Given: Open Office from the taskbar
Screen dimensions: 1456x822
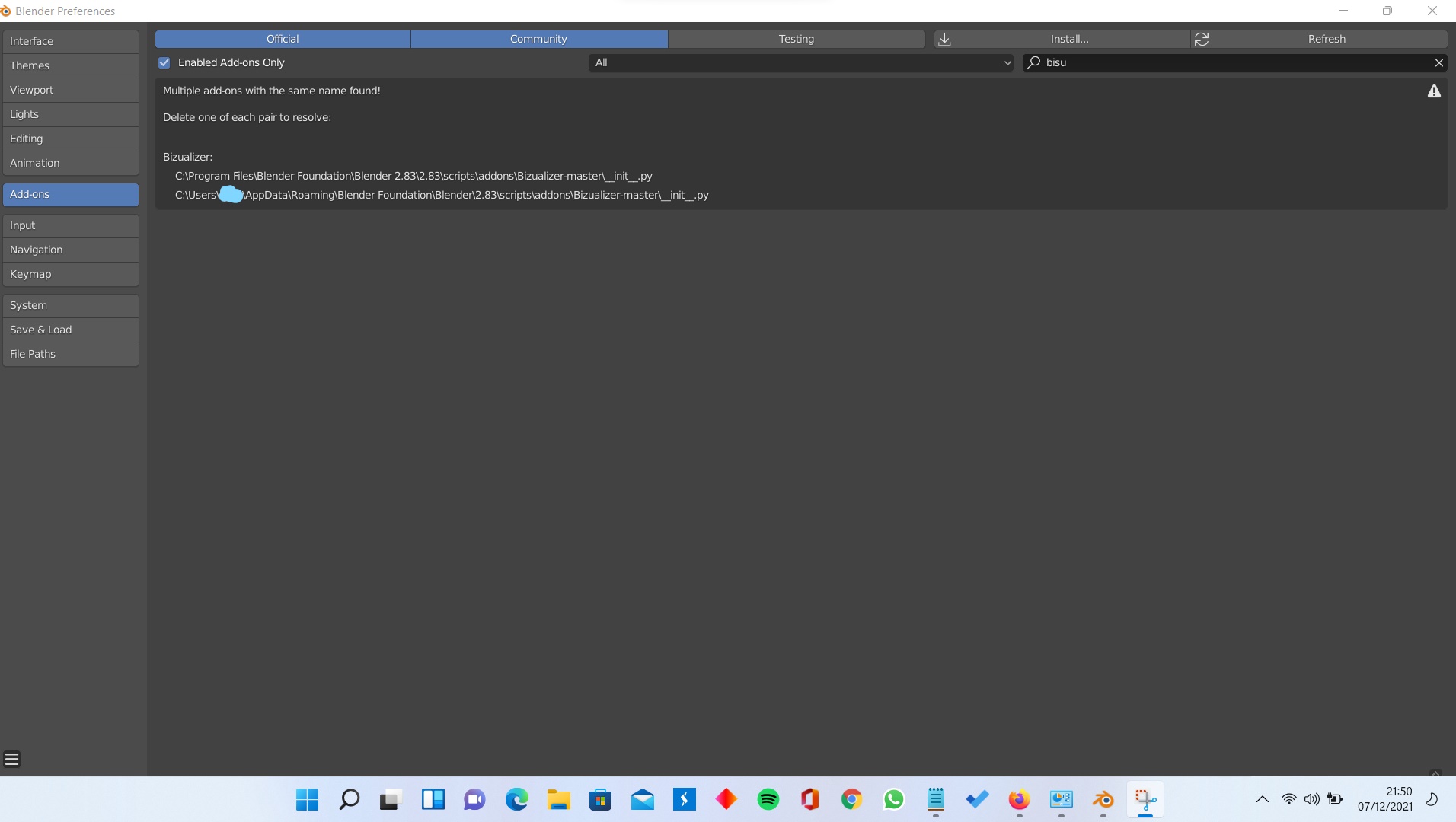Looking at the screenshot, I should [x=809, y=799].
